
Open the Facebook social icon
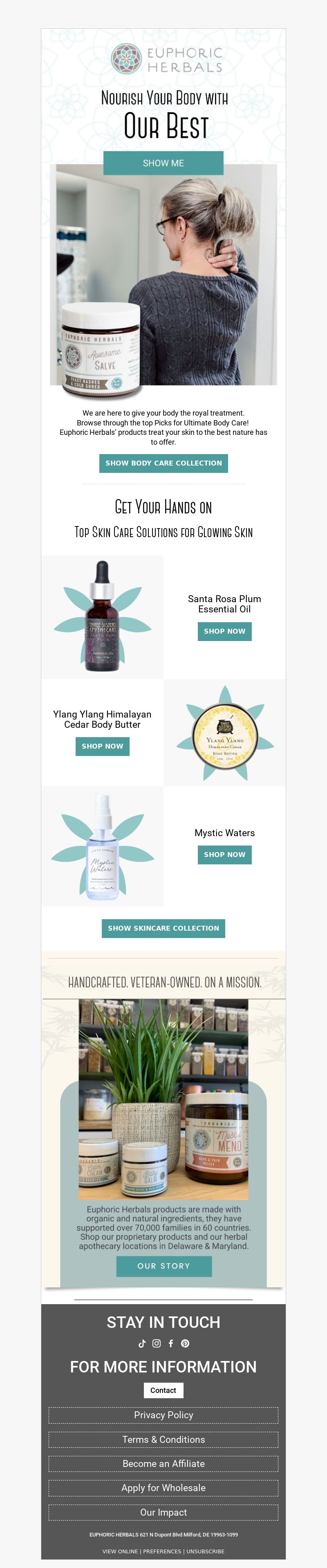[x=171, y=1343]
